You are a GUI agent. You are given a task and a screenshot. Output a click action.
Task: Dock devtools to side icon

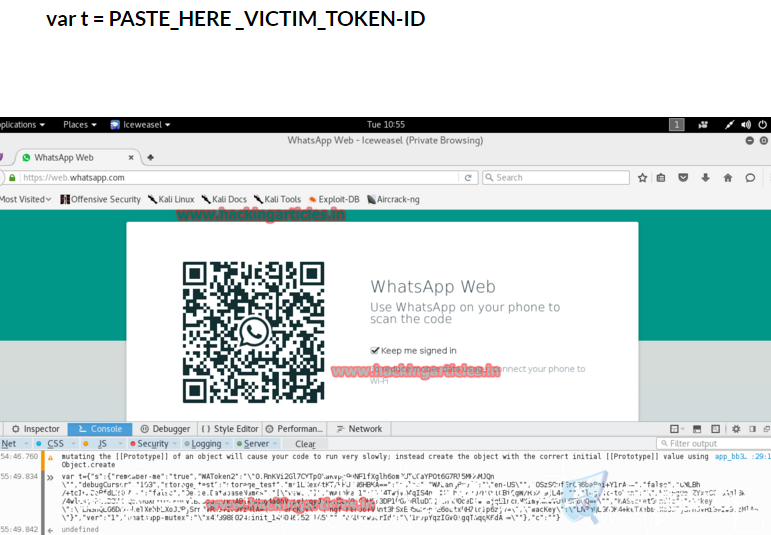click(752, 429)
